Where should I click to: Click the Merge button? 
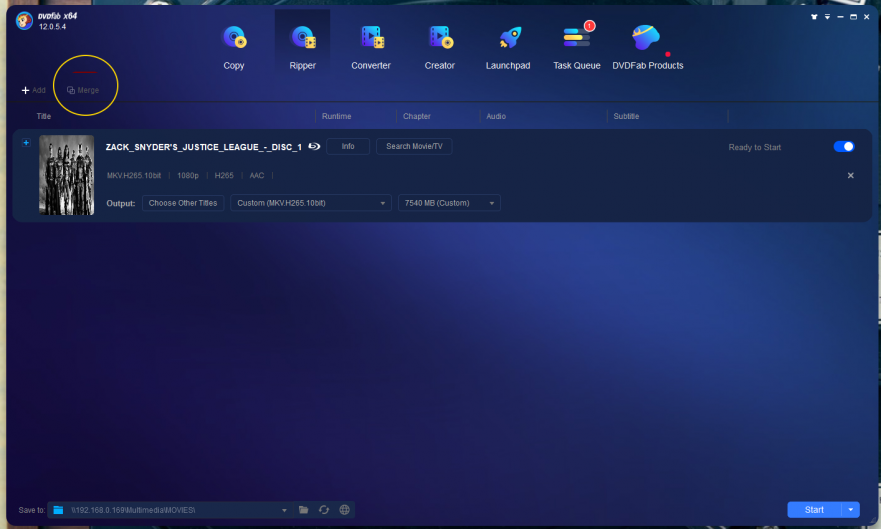[x=83, y=90]
